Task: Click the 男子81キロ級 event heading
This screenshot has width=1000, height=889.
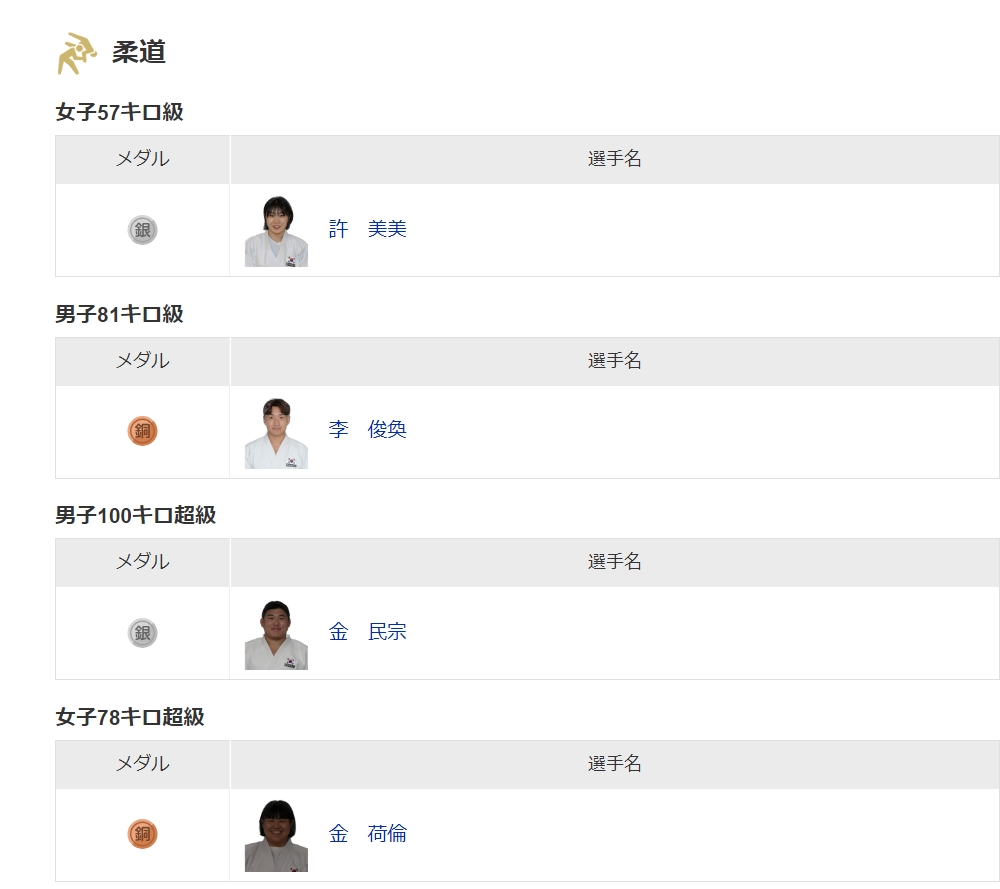Action: (x=119, y=314)
